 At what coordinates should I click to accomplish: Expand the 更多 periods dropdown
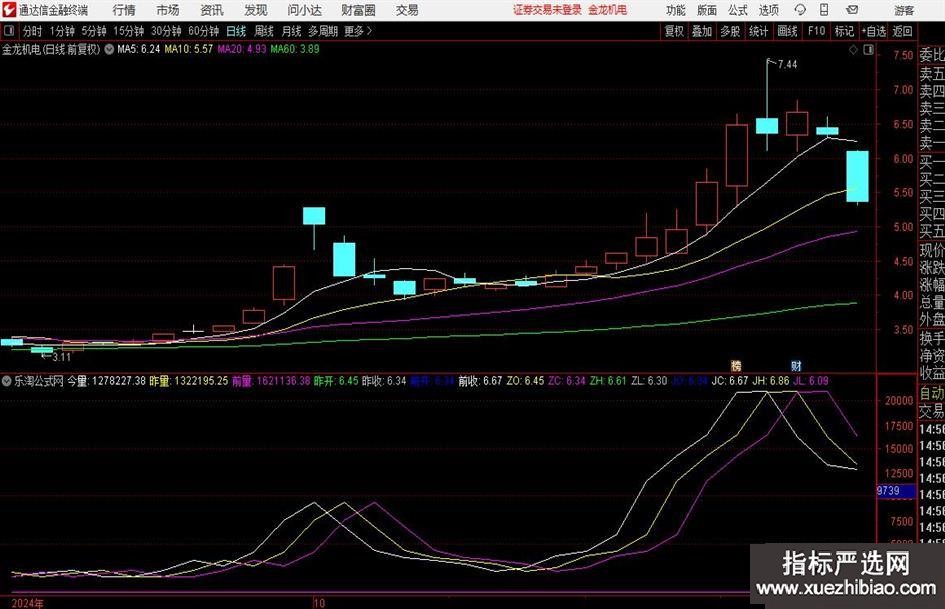357,31
